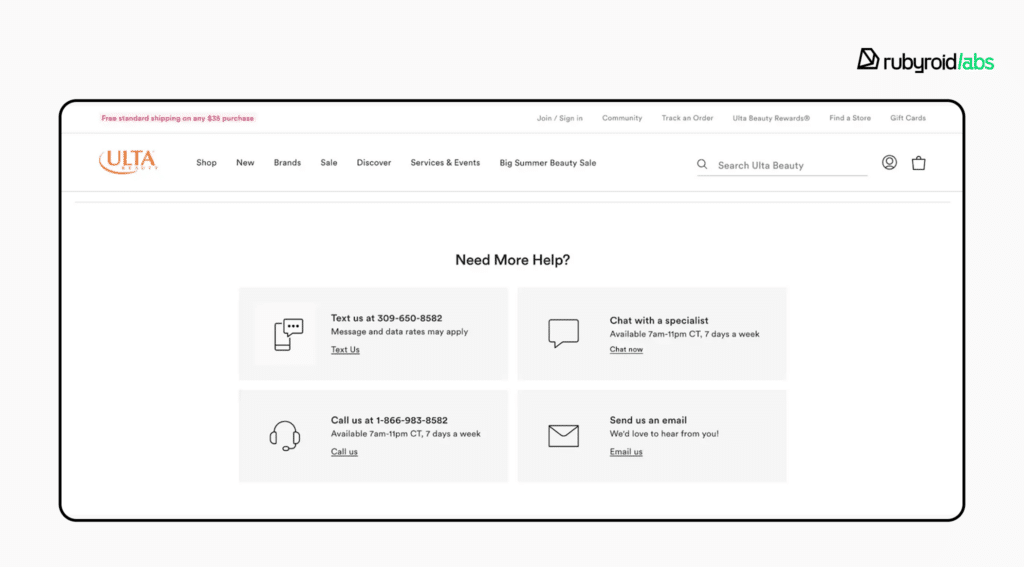Click the chat speech bubble icon
This screenshot has width=1024, height=567.
[563, 333]
